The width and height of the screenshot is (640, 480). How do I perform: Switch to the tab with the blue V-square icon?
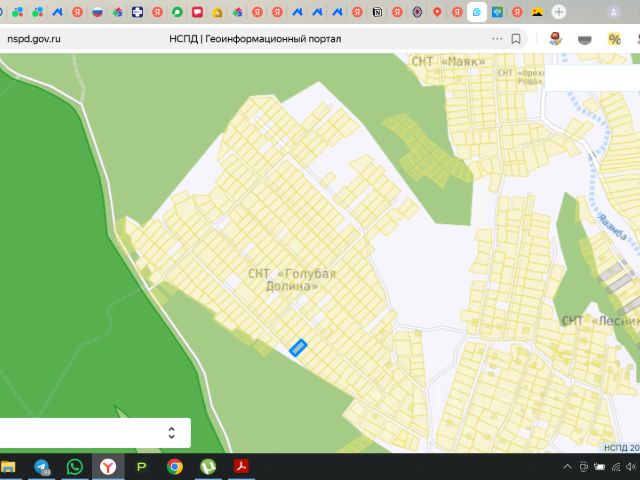coord(497,12)
